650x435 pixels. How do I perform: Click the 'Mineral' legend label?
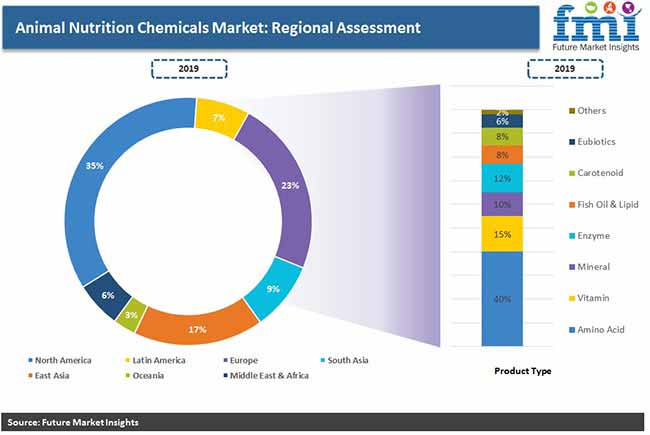594,267
